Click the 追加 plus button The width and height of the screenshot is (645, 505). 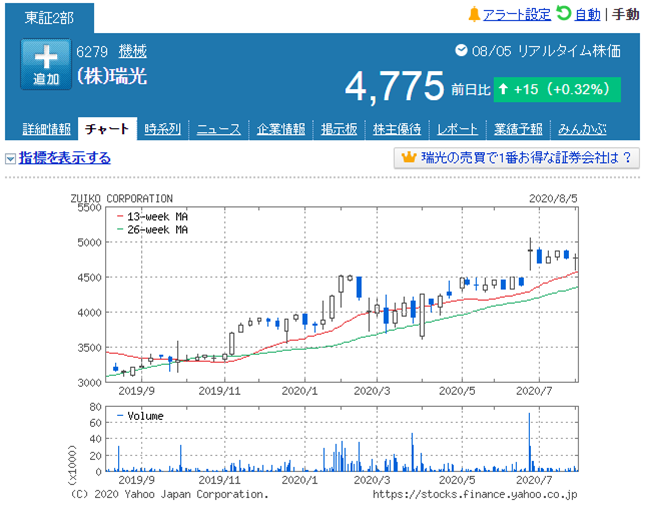46,64
